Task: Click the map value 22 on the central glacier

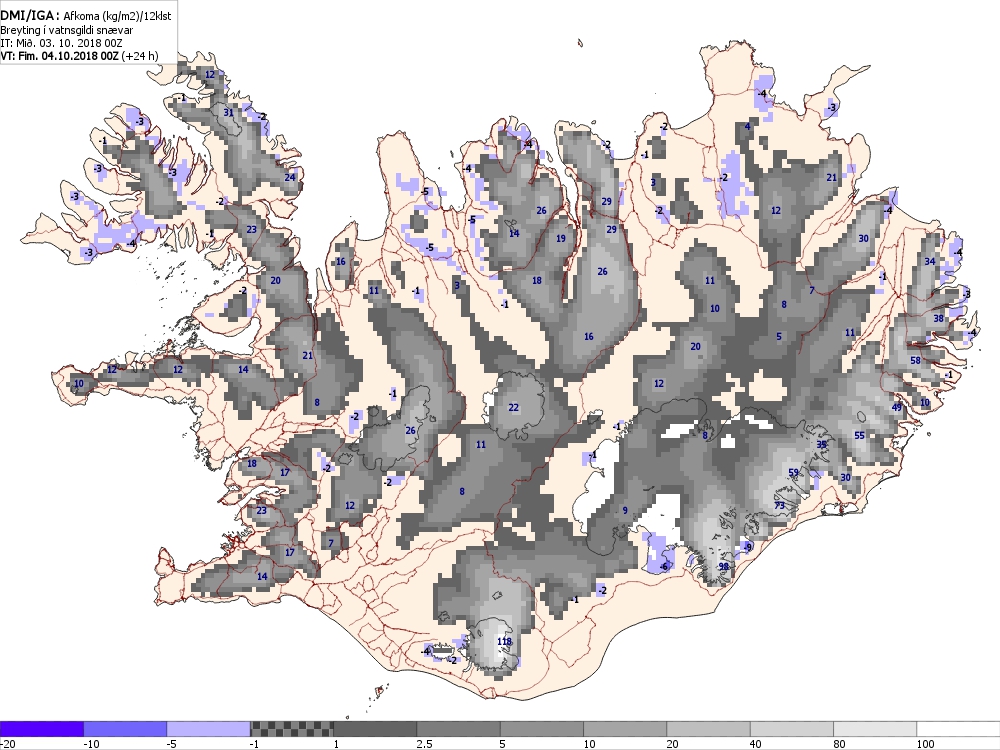Action: coord(513,408)
